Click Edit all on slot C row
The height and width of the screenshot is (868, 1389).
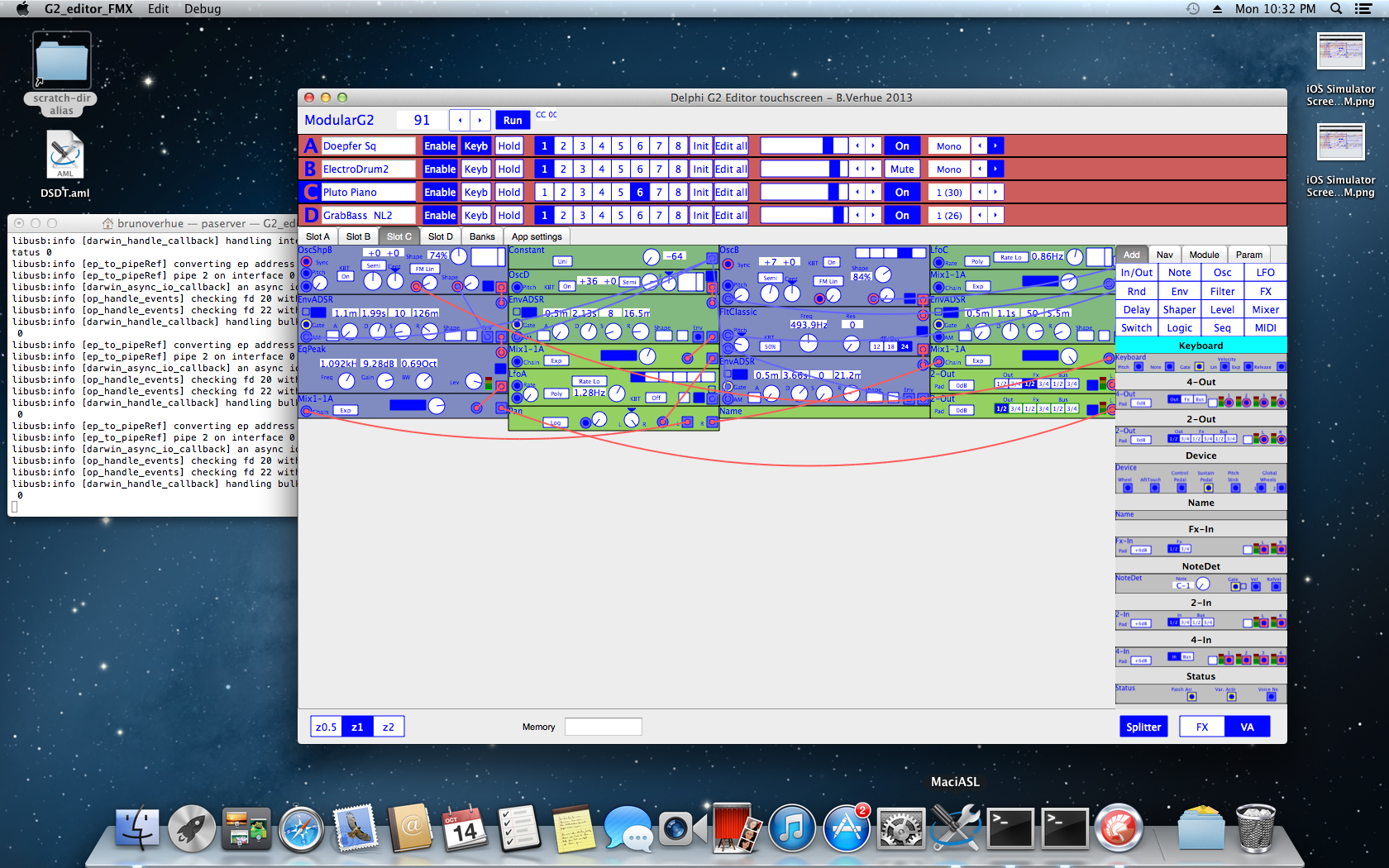[731, 192]
